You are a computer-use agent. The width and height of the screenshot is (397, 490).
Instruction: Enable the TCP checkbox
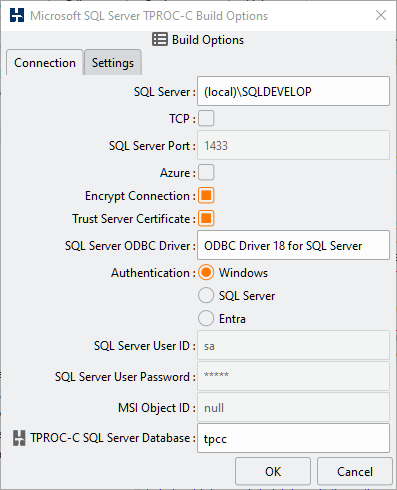tap(206, 119)
